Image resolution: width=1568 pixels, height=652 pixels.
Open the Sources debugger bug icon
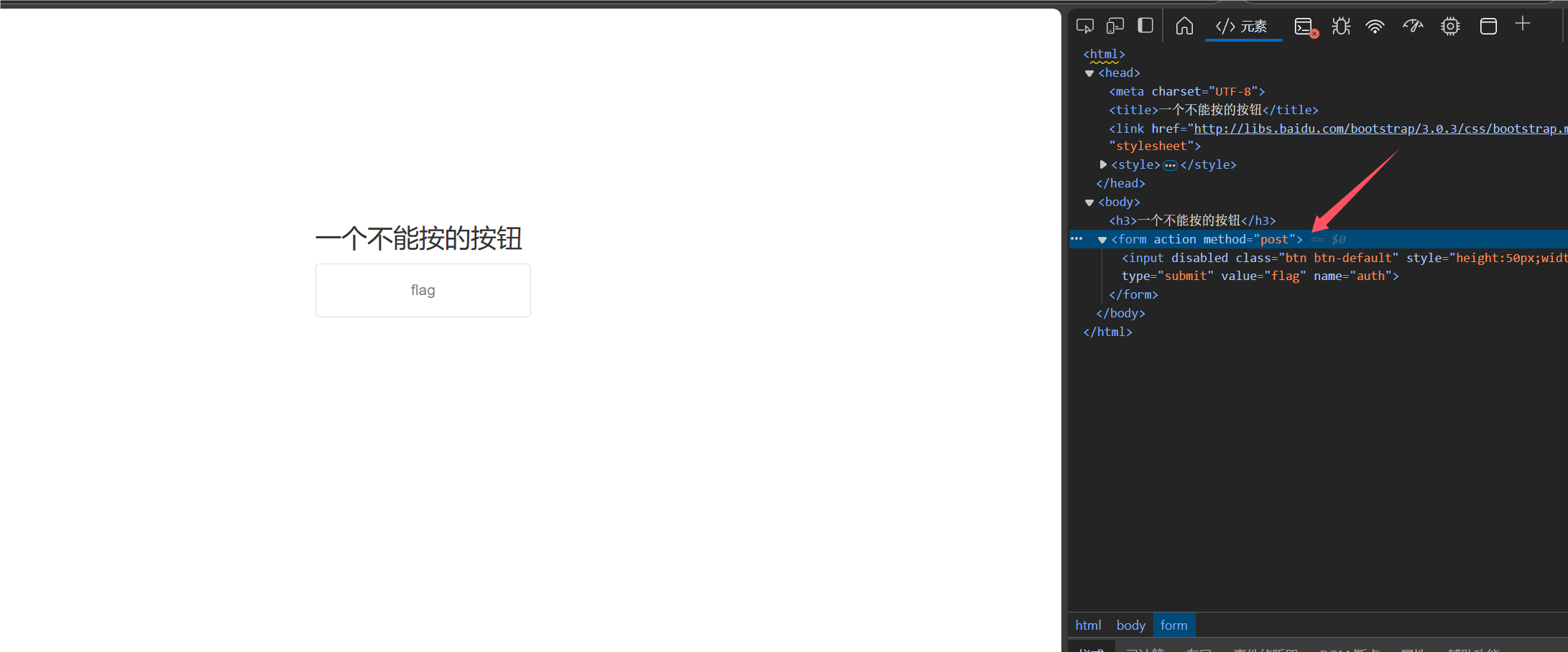tap(1341, 27)
